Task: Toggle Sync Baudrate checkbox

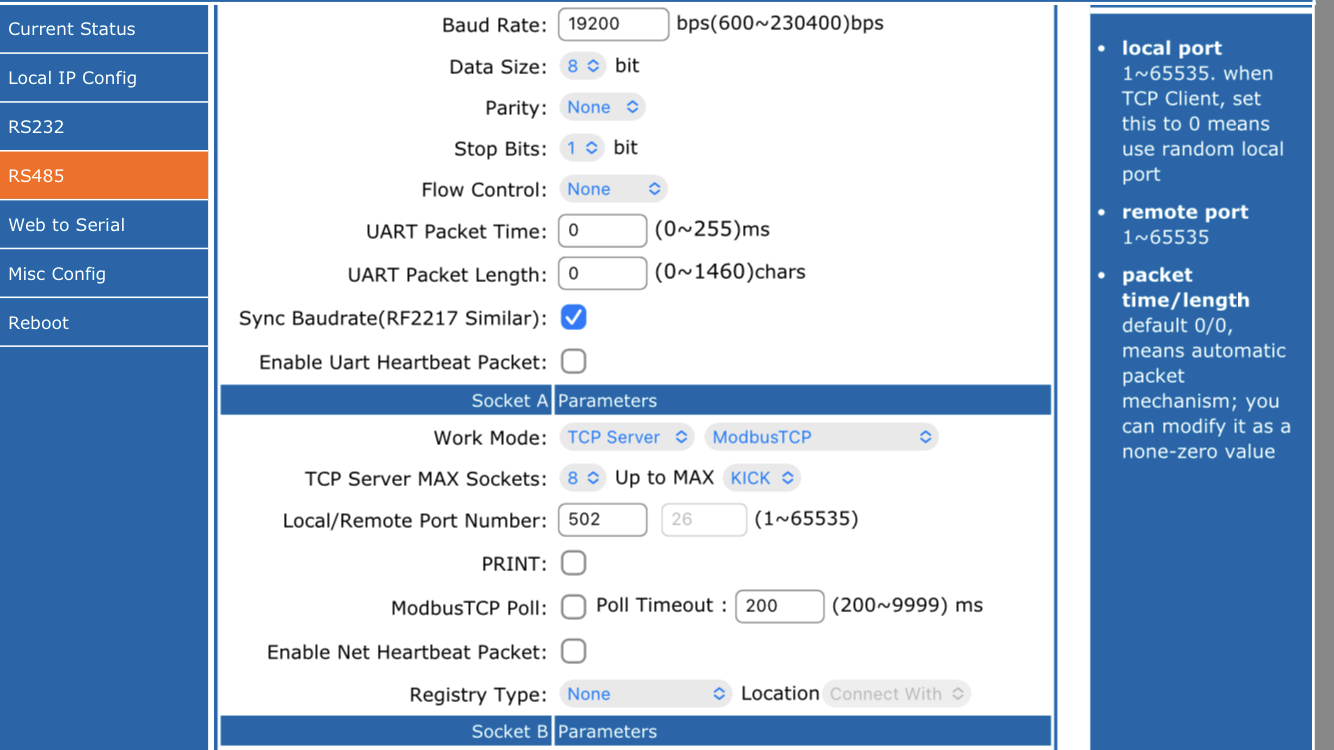Action: pyautogui.click(x=573, y=317)
